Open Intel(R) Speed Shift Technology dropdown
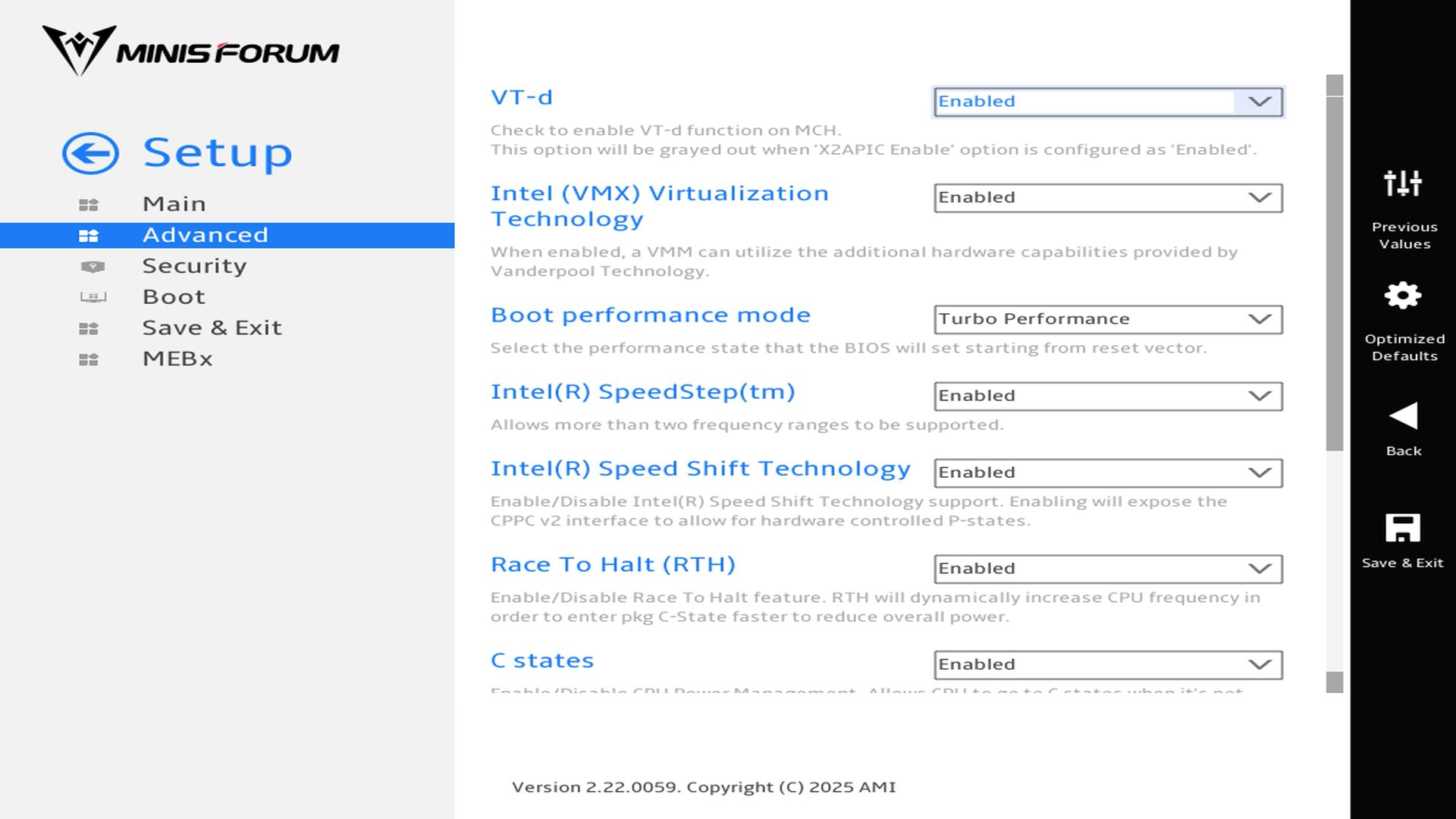The image size is (1456, 819). pos(1107,472)
